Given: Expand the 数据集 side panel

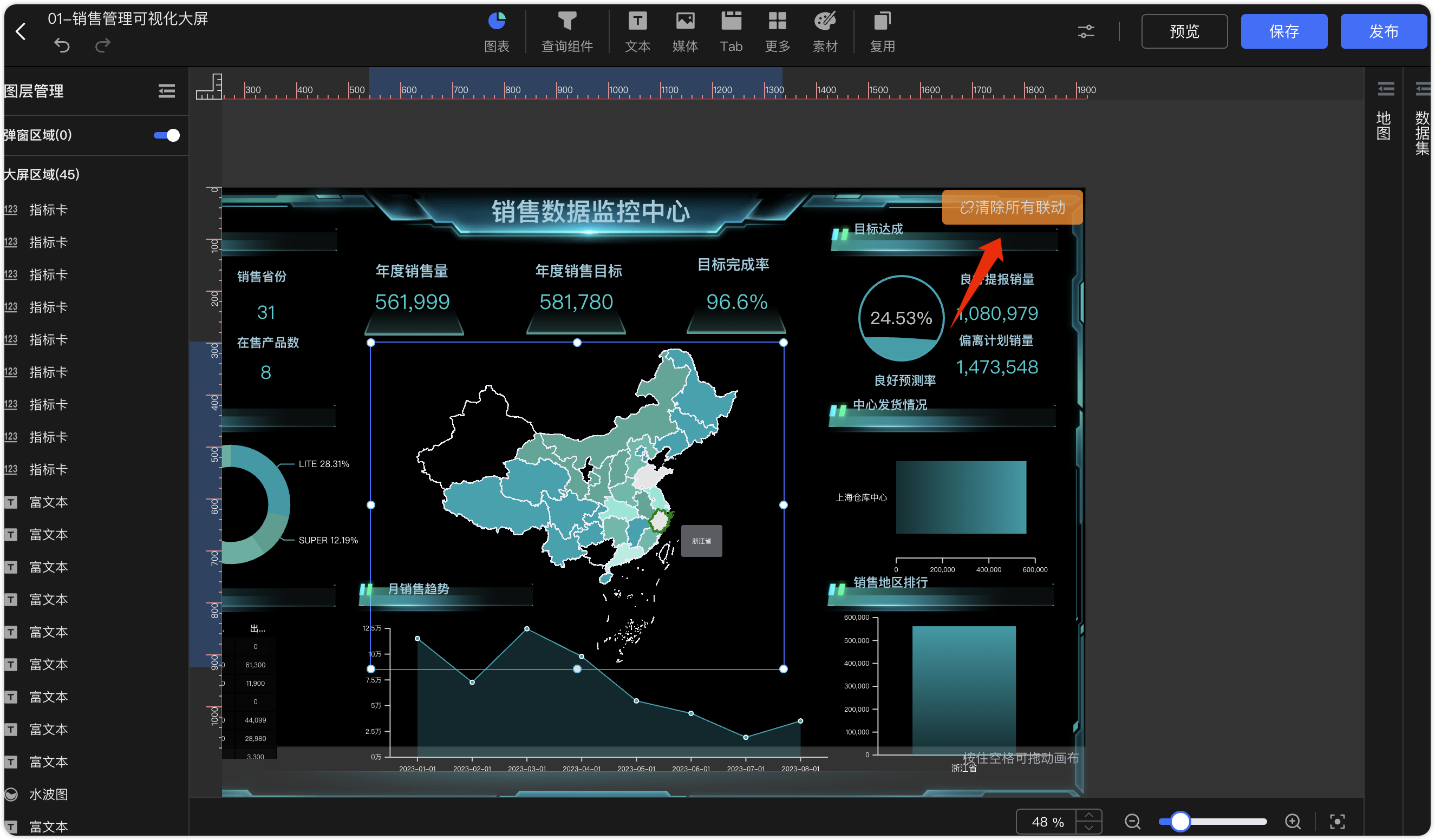Looking at the screenshot, I should (1422, 118).
